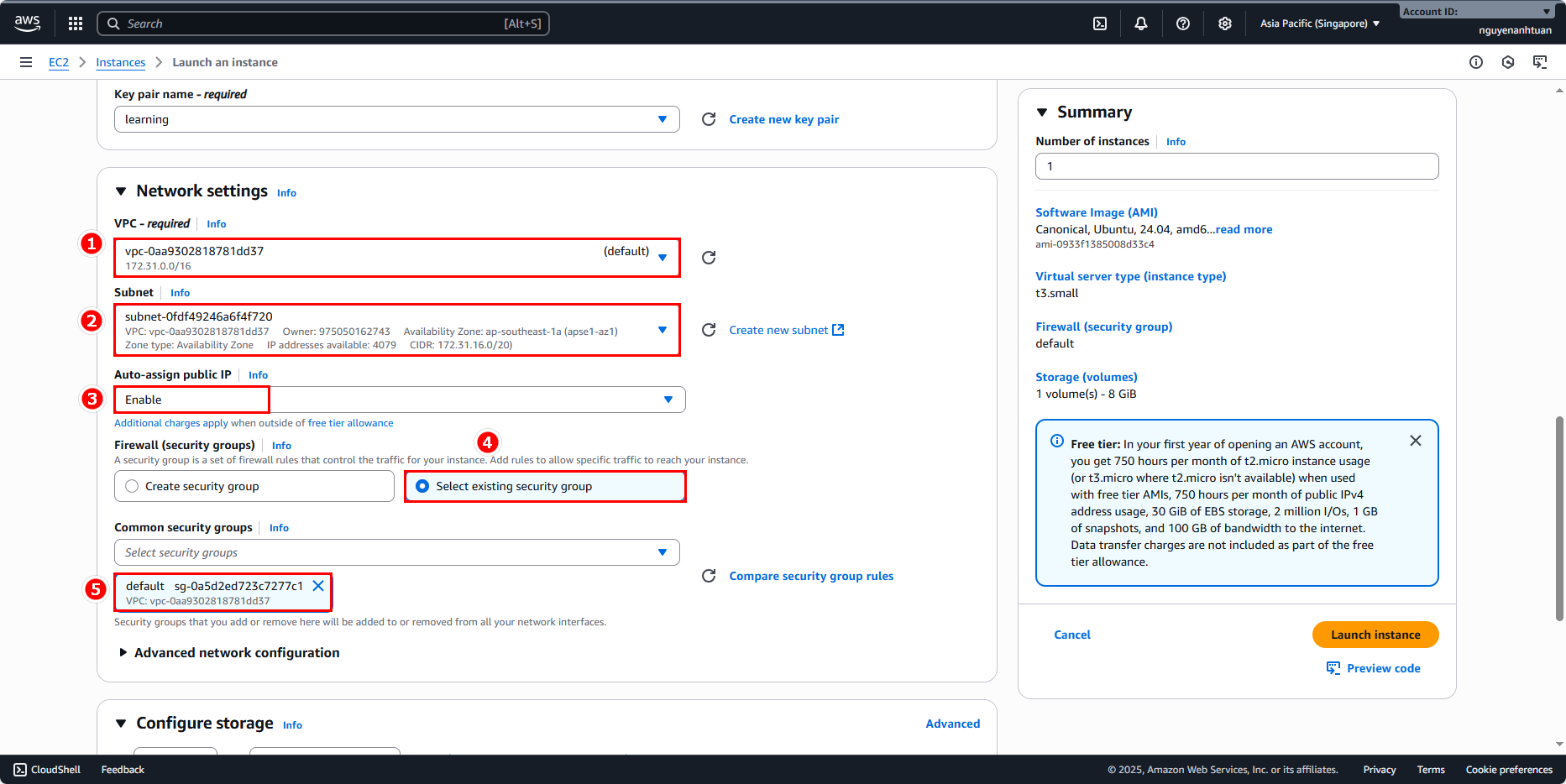Open the Asia Pacific (Singapore) region menu
Image resolution: width=1566 pixels, height=784 pixels.
[x=1319, y=24]
